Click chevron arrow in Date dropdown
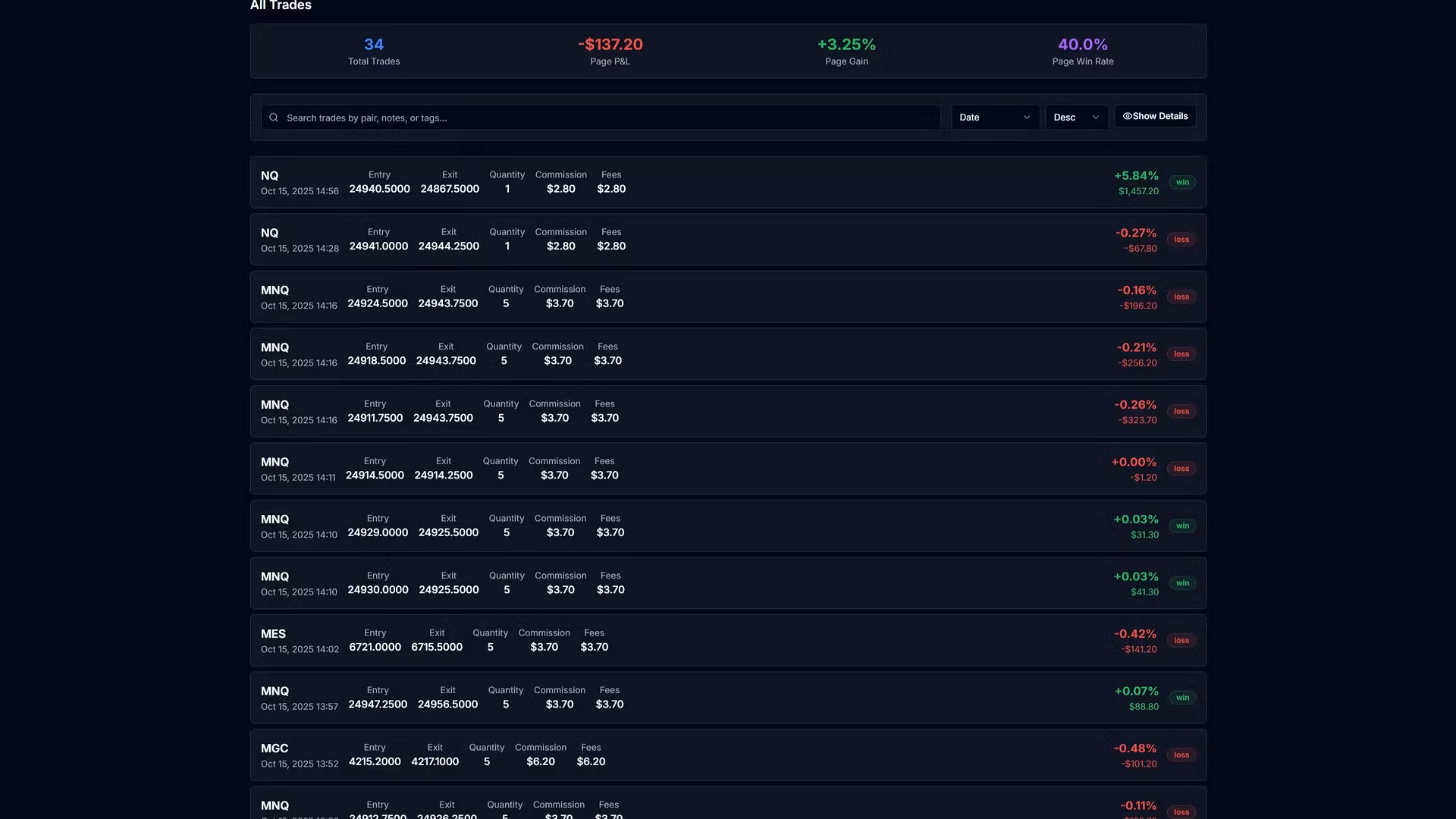Viewport: 1456px width, 819px height. point(1027,118)
